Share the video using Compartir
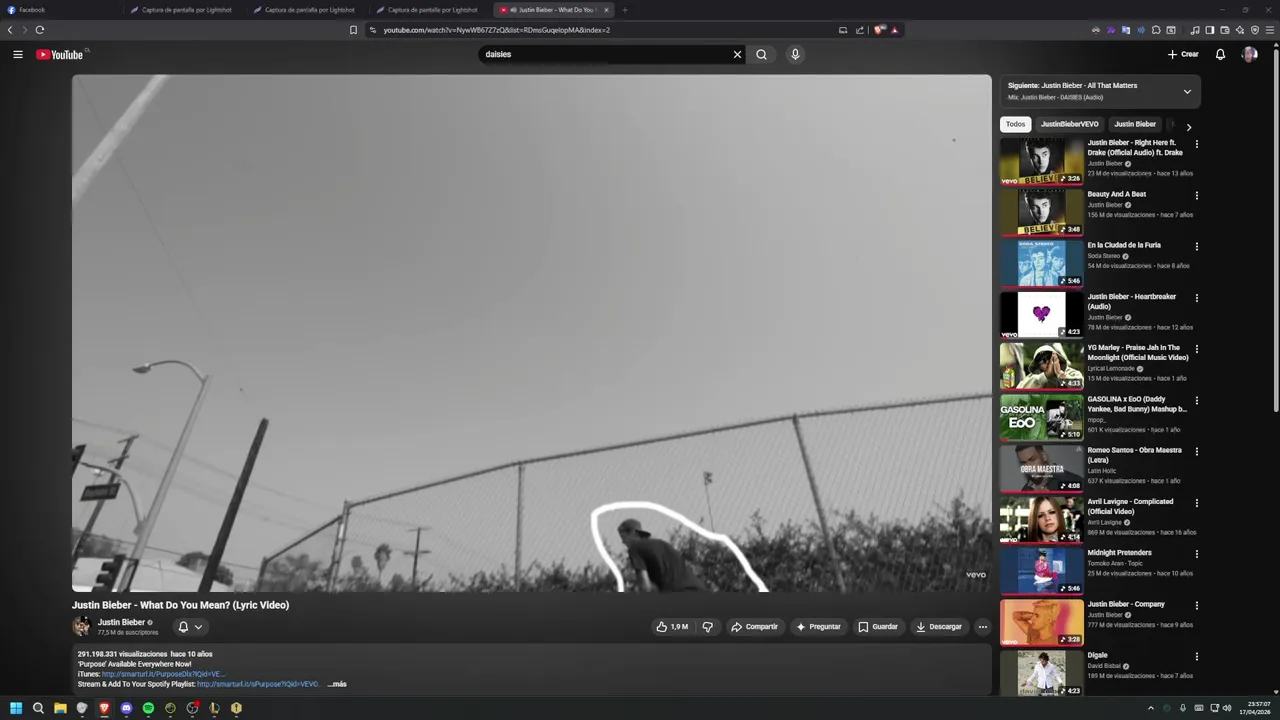Viewport: 1280px width, 720px height. [x=754, y=627]
